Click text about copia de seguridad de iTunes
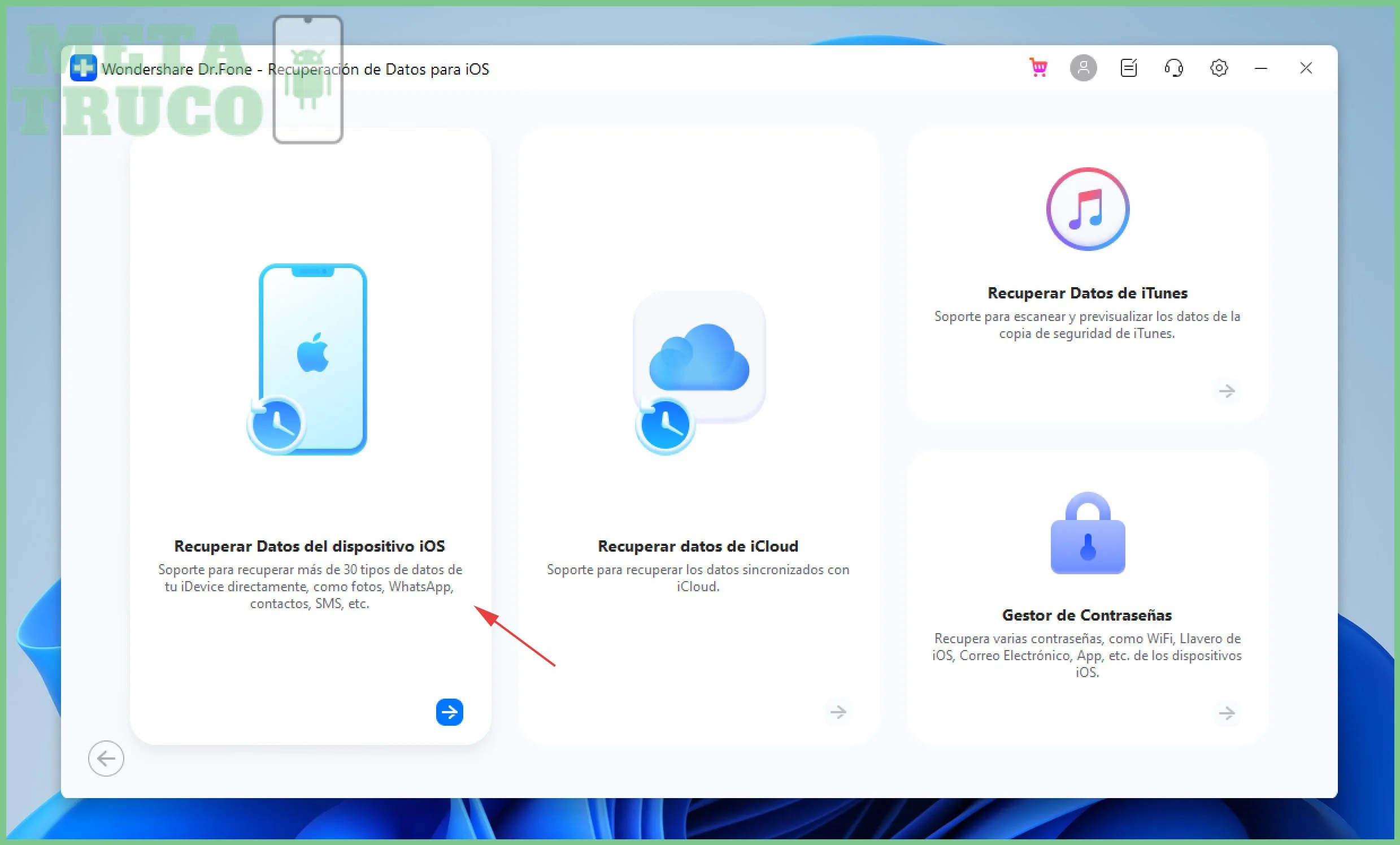1400x845 pixels. [1088, 325]
